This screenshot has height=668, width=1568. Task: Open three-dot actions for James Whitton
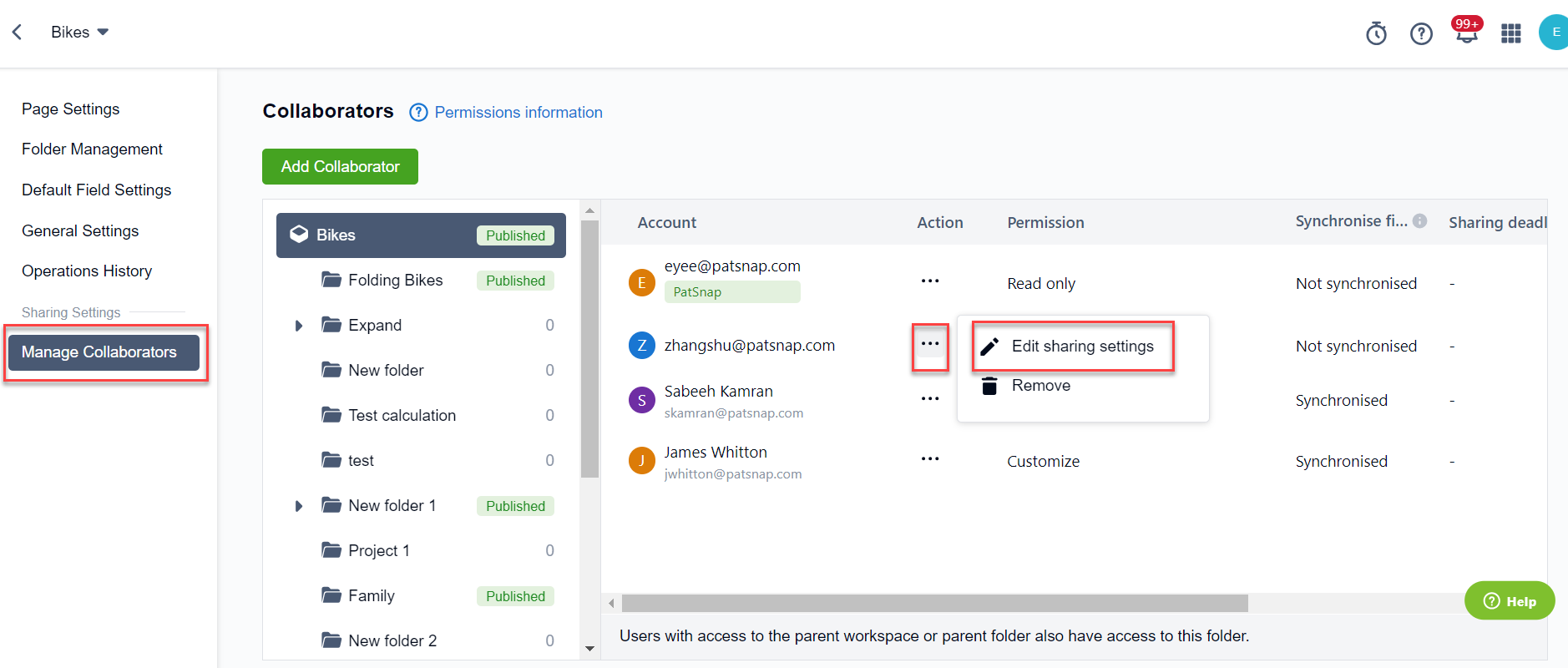click(x=930, y=459)
